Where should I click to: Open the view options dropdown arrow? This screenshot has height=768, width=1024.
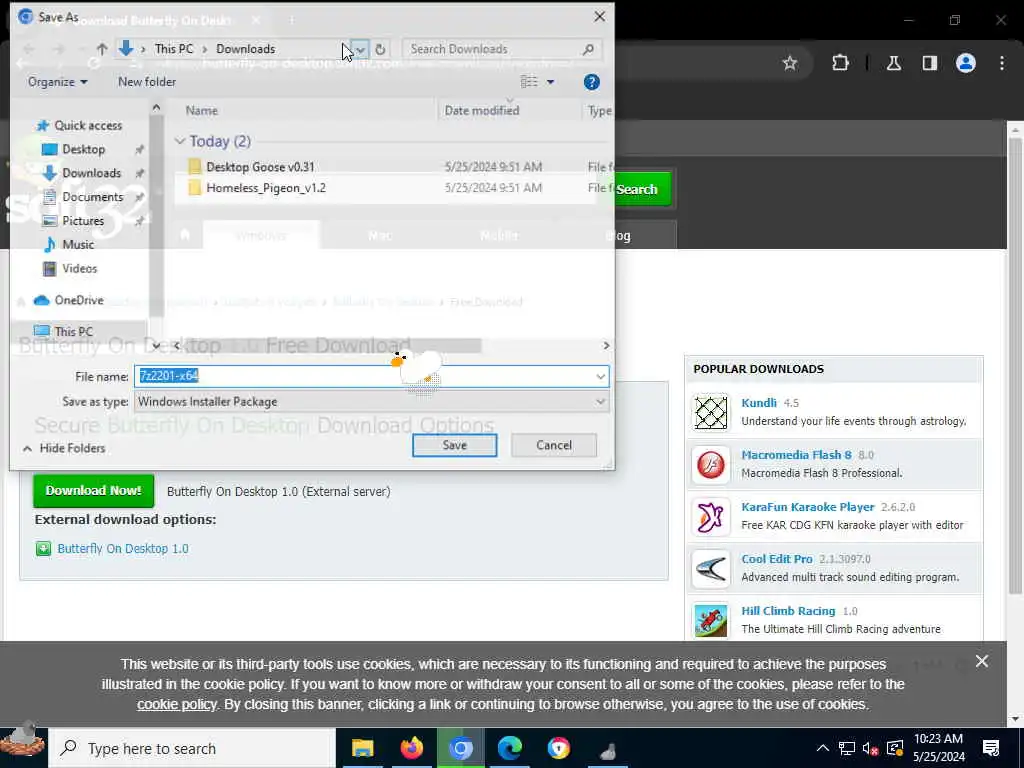pos(551,82)
